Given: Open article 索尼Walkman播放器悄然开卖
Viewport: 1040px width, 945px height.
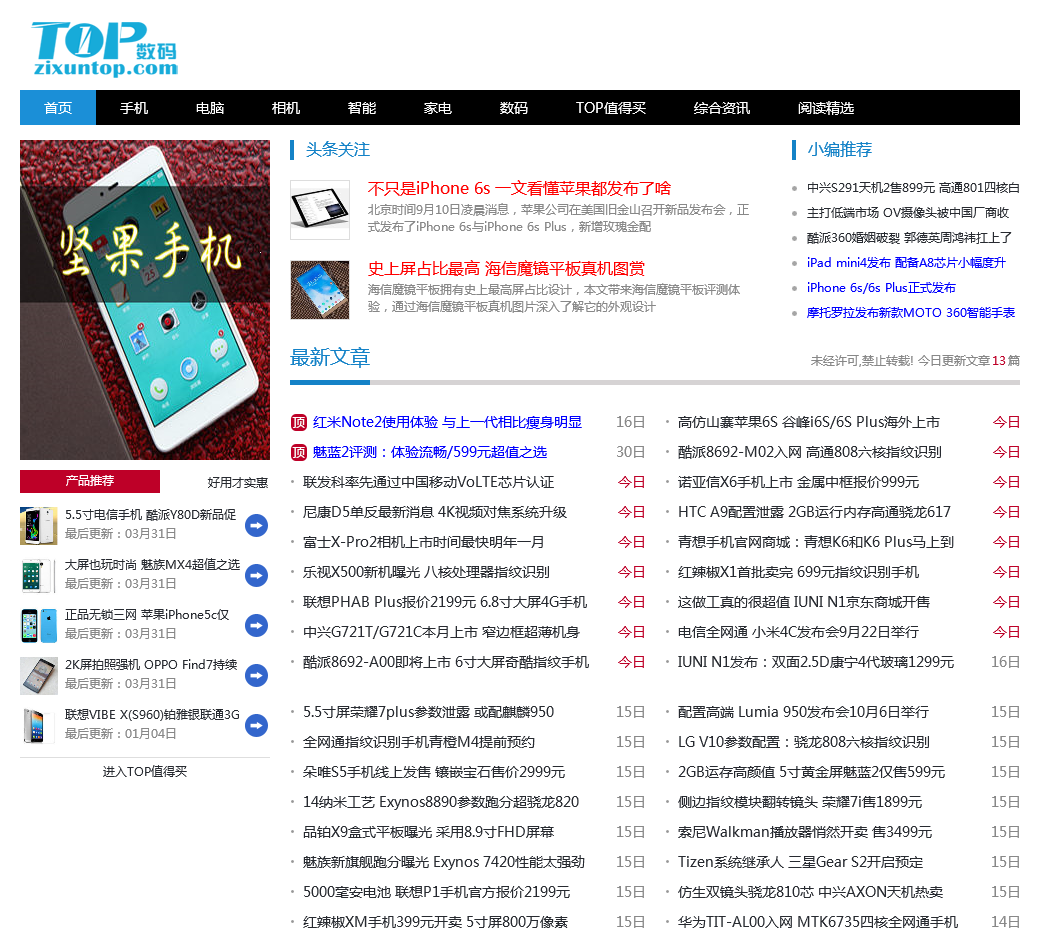Looking at the screenshot, I should (x=805, y=832).
